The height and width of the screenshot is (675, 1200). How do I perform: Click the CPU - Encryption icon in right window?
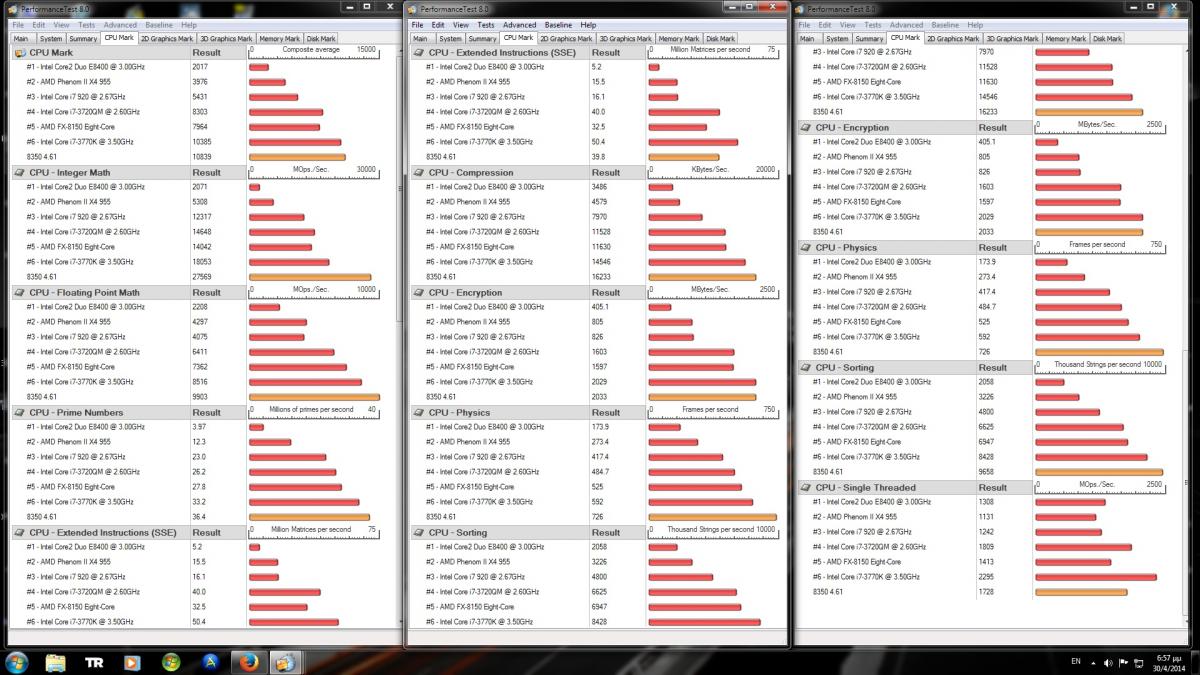[x=806, y=127]
